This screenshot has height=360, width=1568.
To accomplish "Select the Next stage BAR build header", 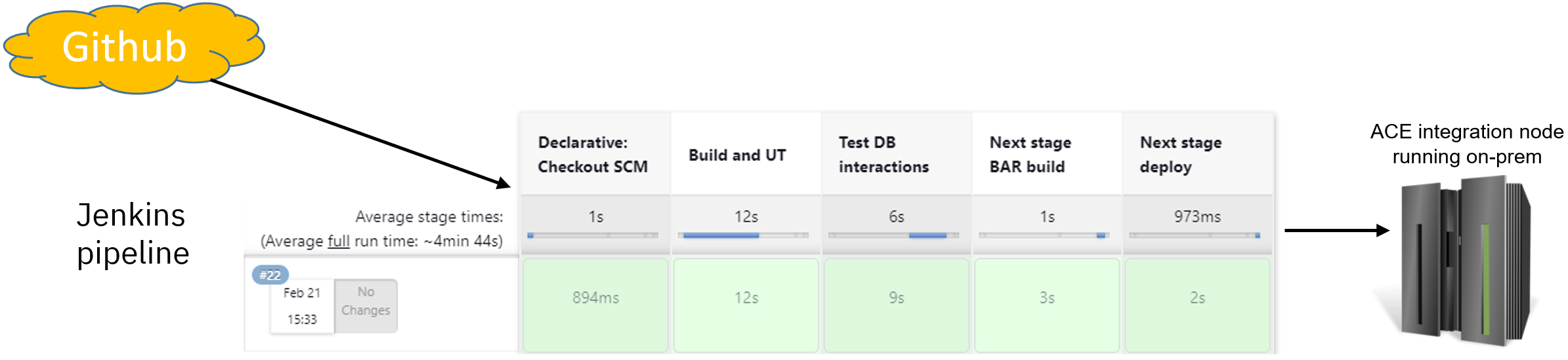I will point(1029,155).
